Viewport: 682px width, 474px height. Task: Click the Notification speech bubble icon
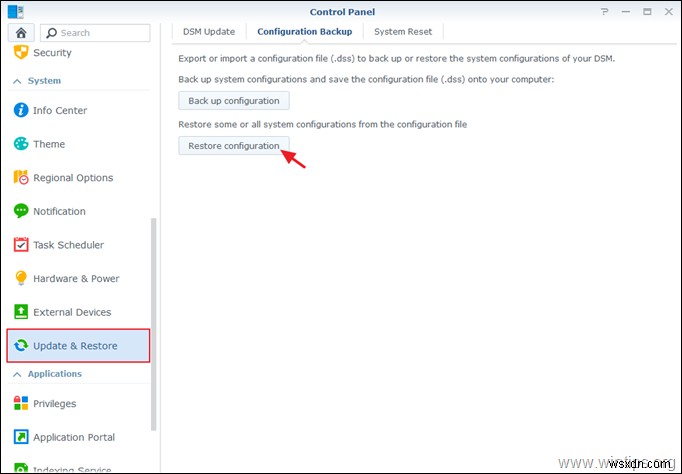pyautogui.click(x=21, y=211)
